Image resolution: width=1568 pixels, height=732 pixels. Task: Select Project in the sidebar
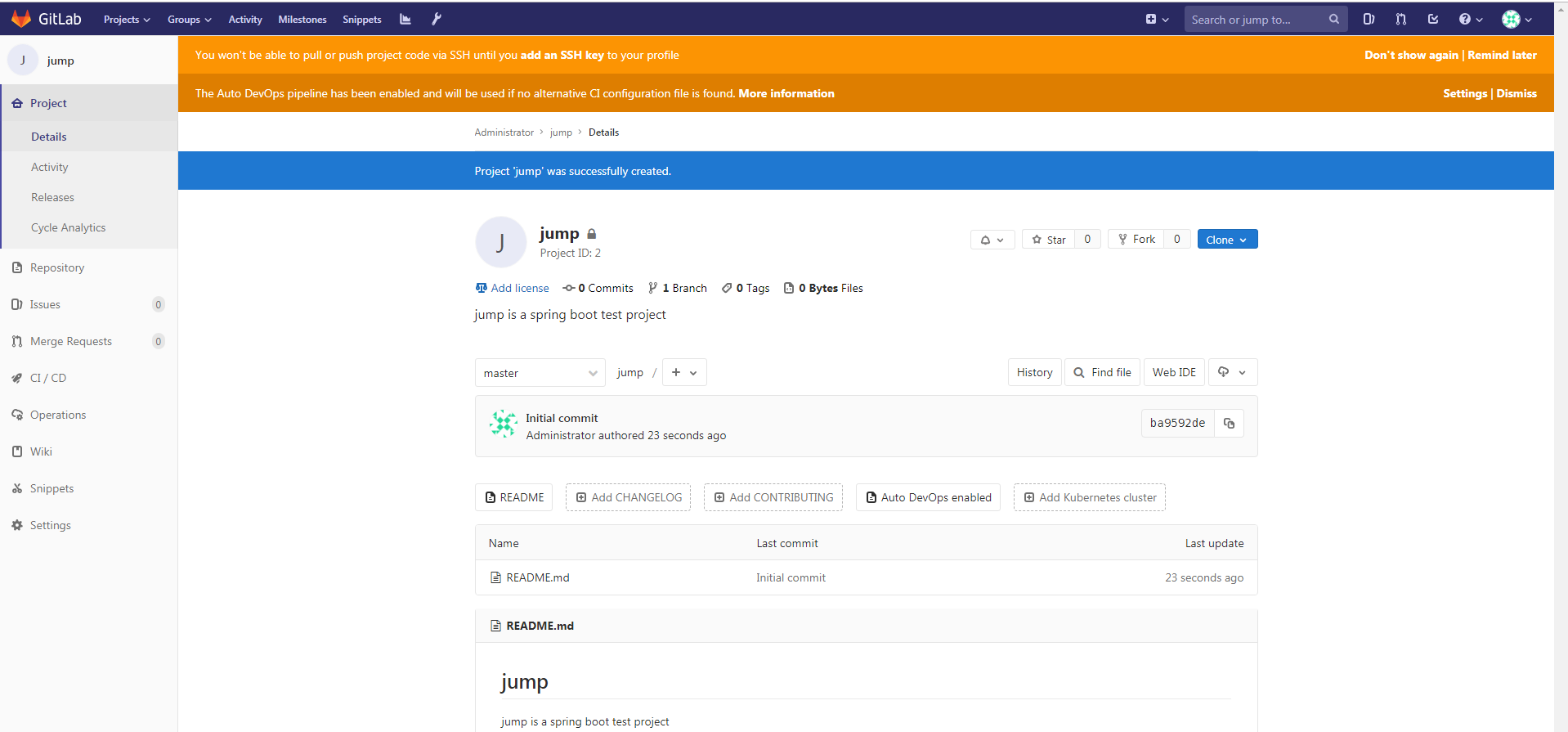[89, 103]
